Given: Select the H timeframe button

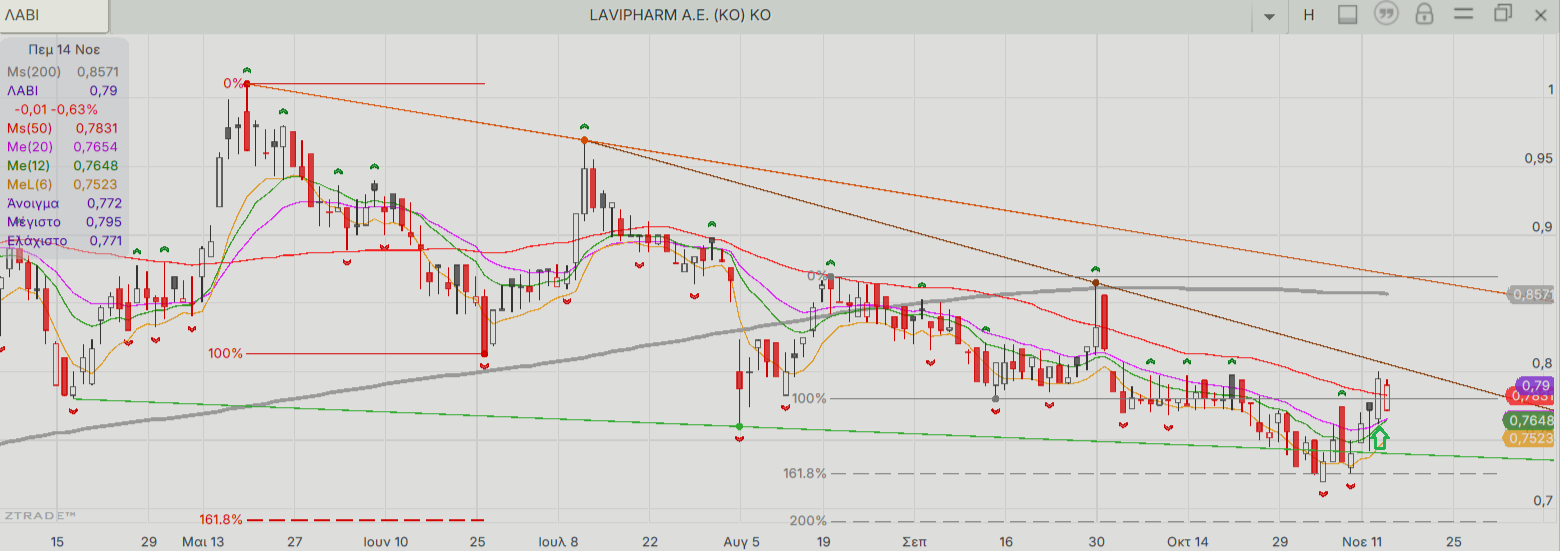Looking at the screenshot, I should (1307, 15).
